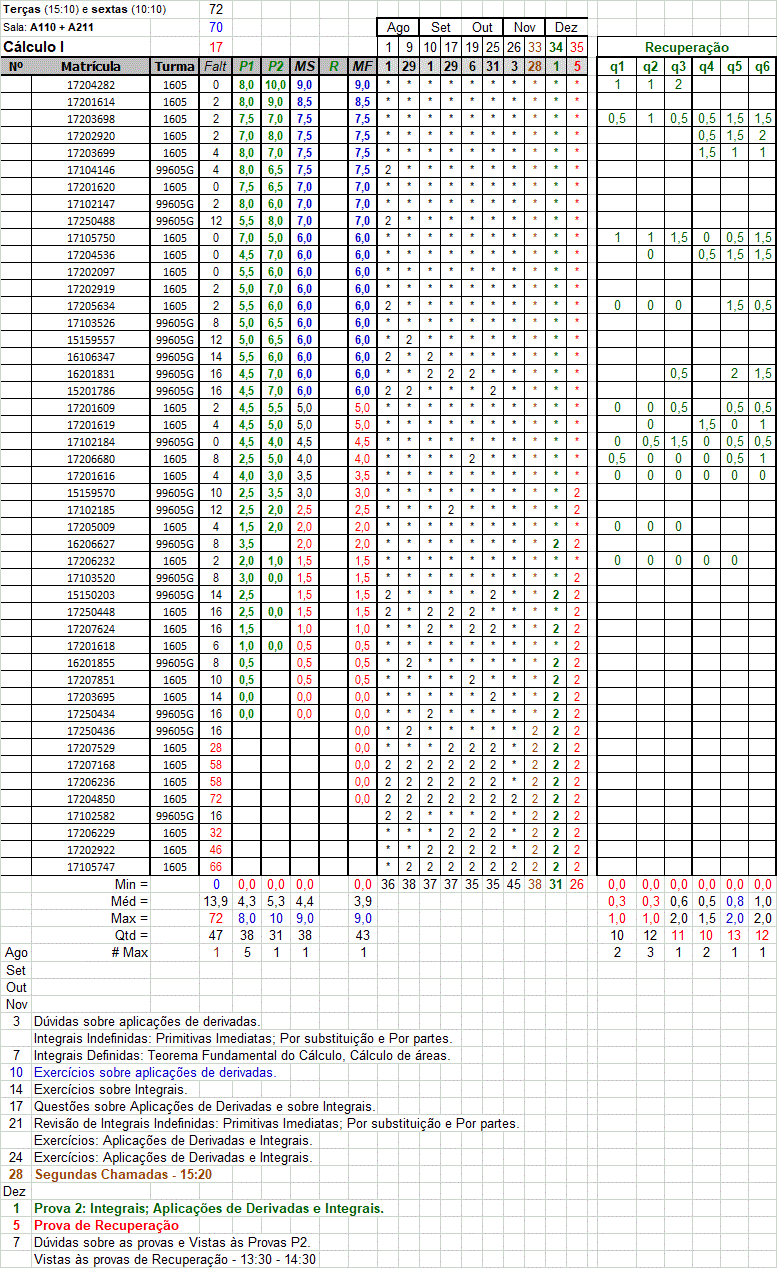Click the MS column header
Image resolution: width=777 pixels, height=1268 pixels.
tap(305, 66)
